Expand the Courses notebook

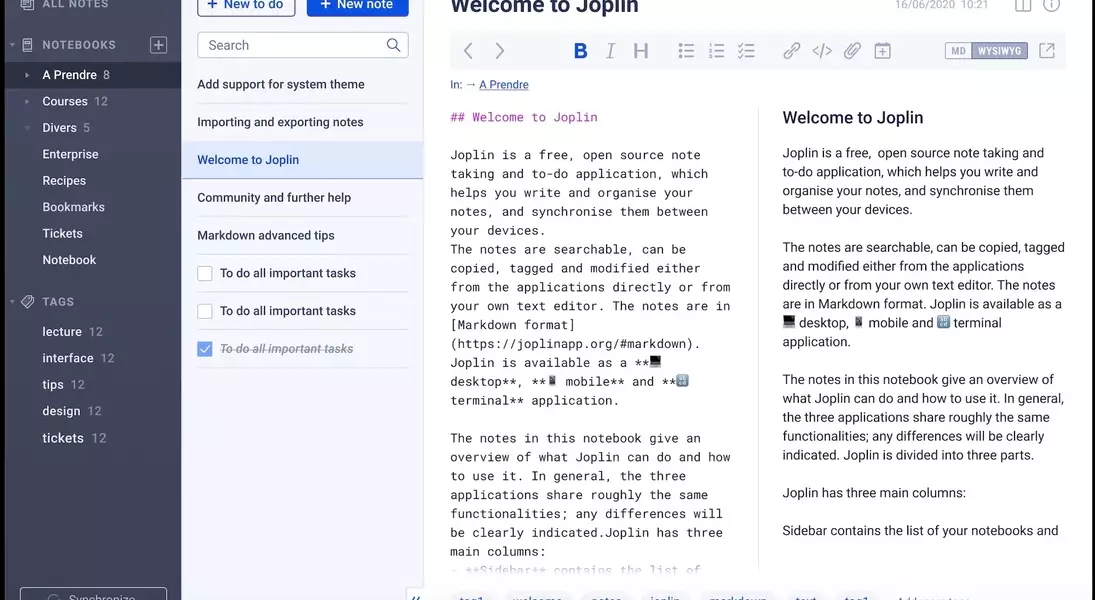click(x=27, y=101)
